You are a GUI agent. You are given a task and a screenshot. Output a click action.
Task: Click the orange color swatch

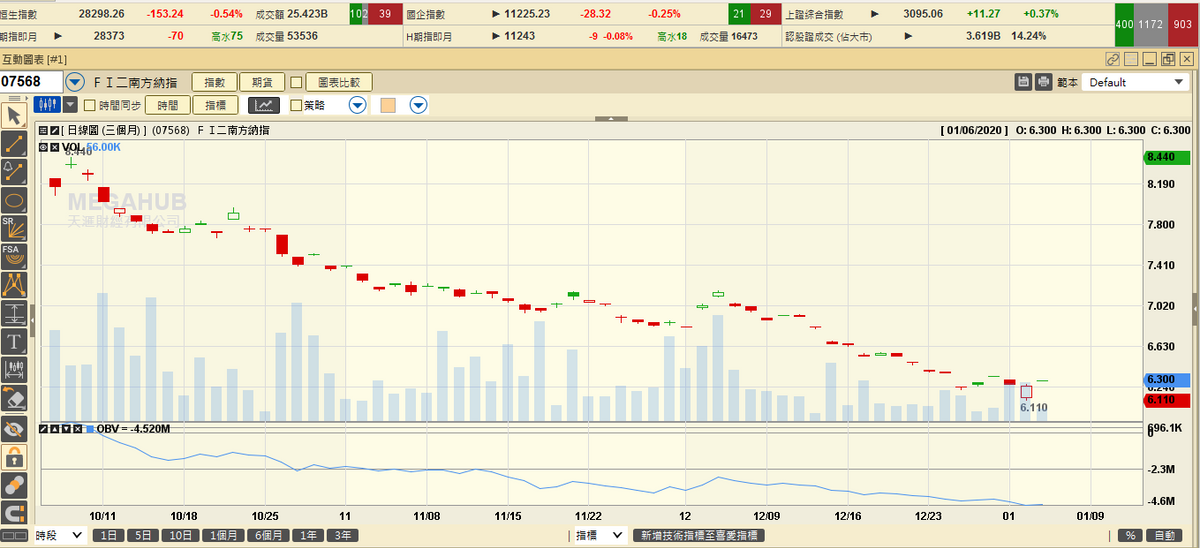coord(388,105)
